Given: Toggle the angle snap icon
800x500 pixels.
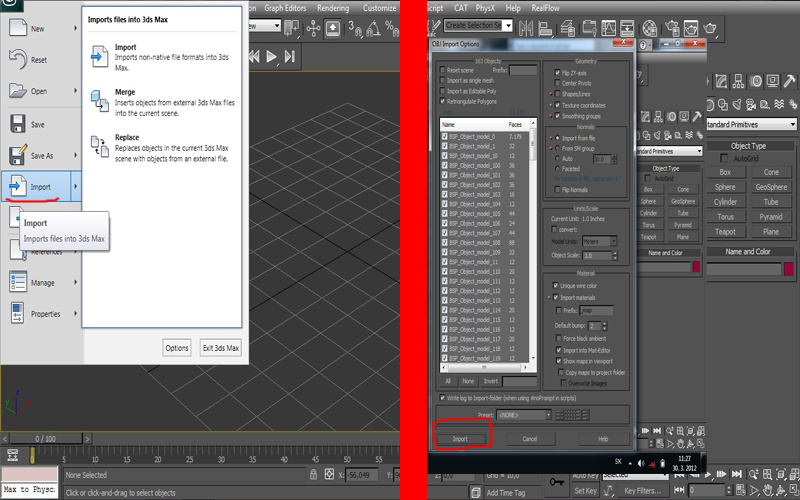Looking at the screenshot, I should [374, 29].
